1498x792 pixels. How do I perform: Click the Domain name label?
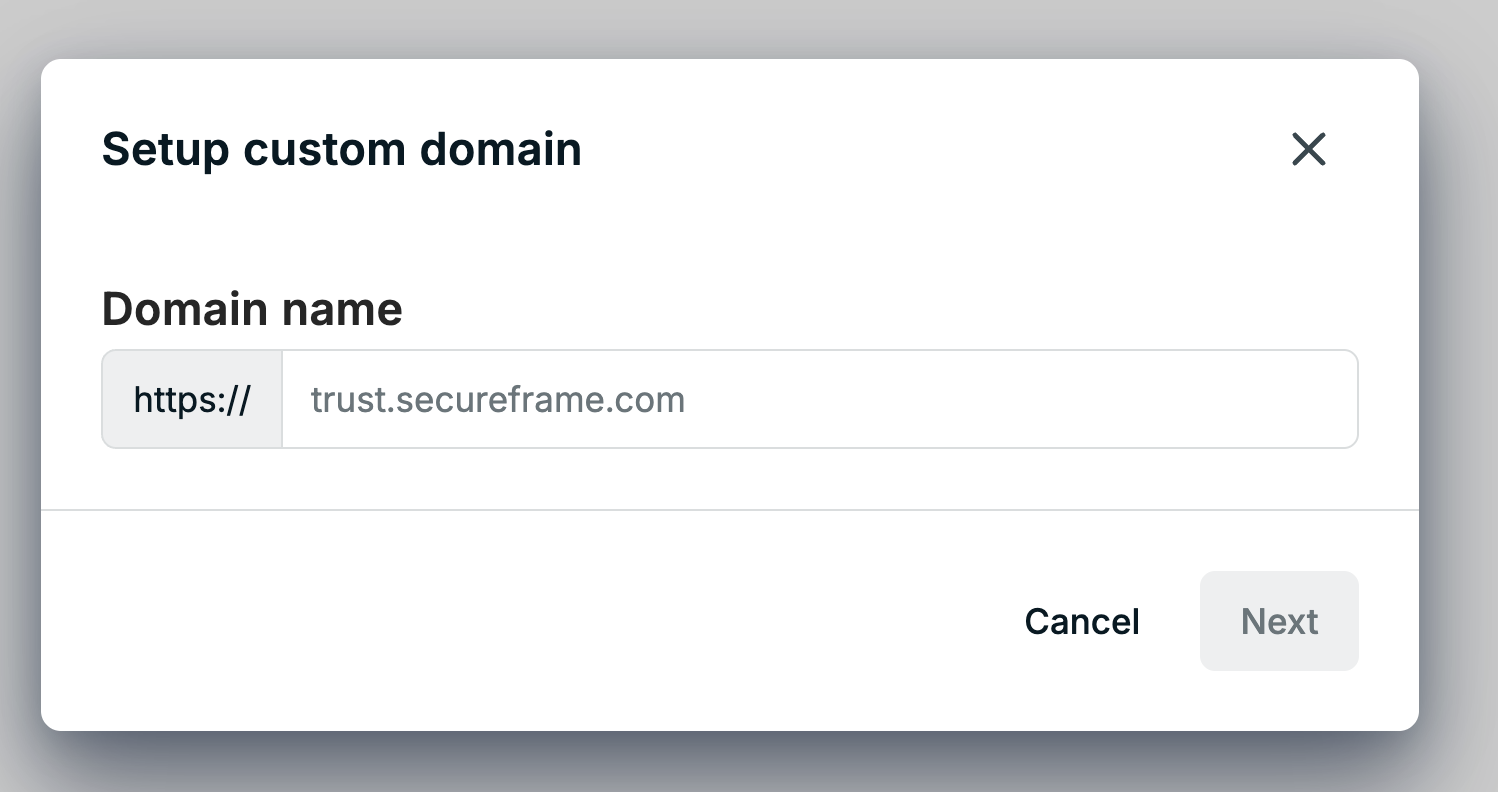tap(252, 309)
